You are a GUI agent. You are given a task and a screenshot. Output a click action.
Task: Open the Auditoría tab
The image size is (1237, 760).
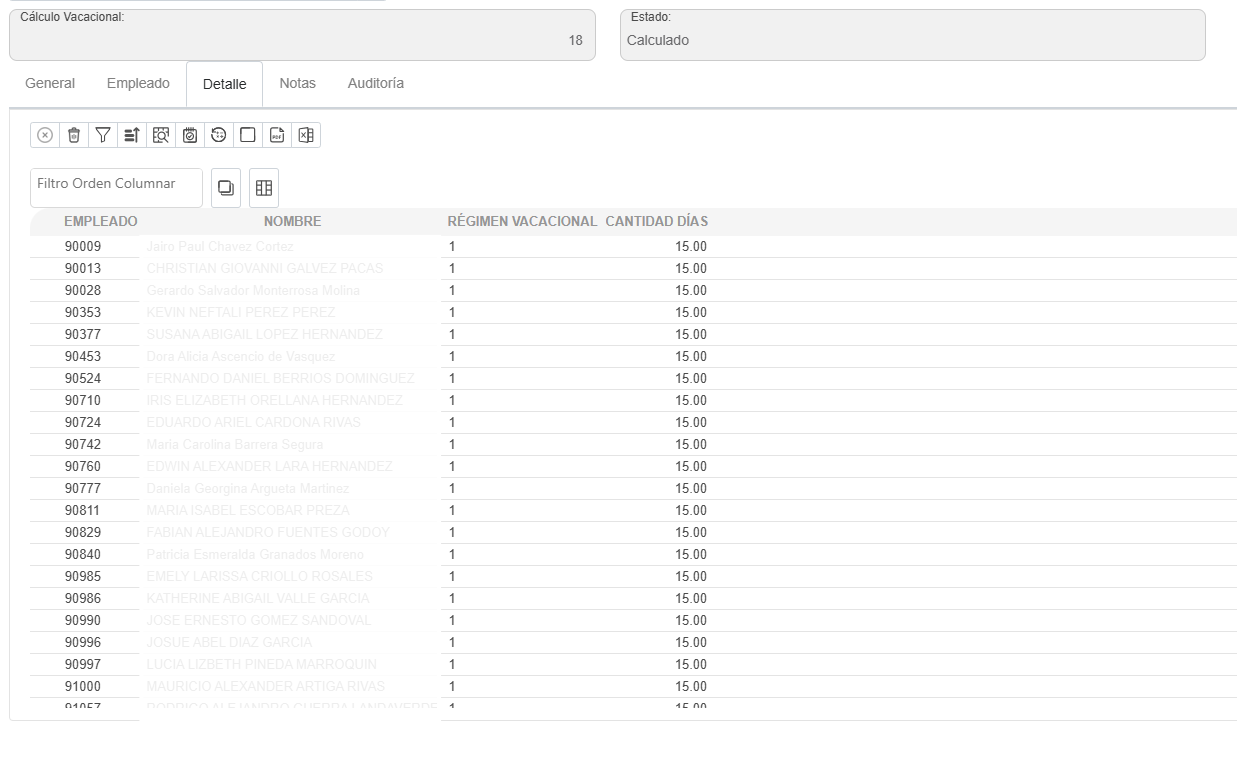pyautogui.click(x=376, y=84)
